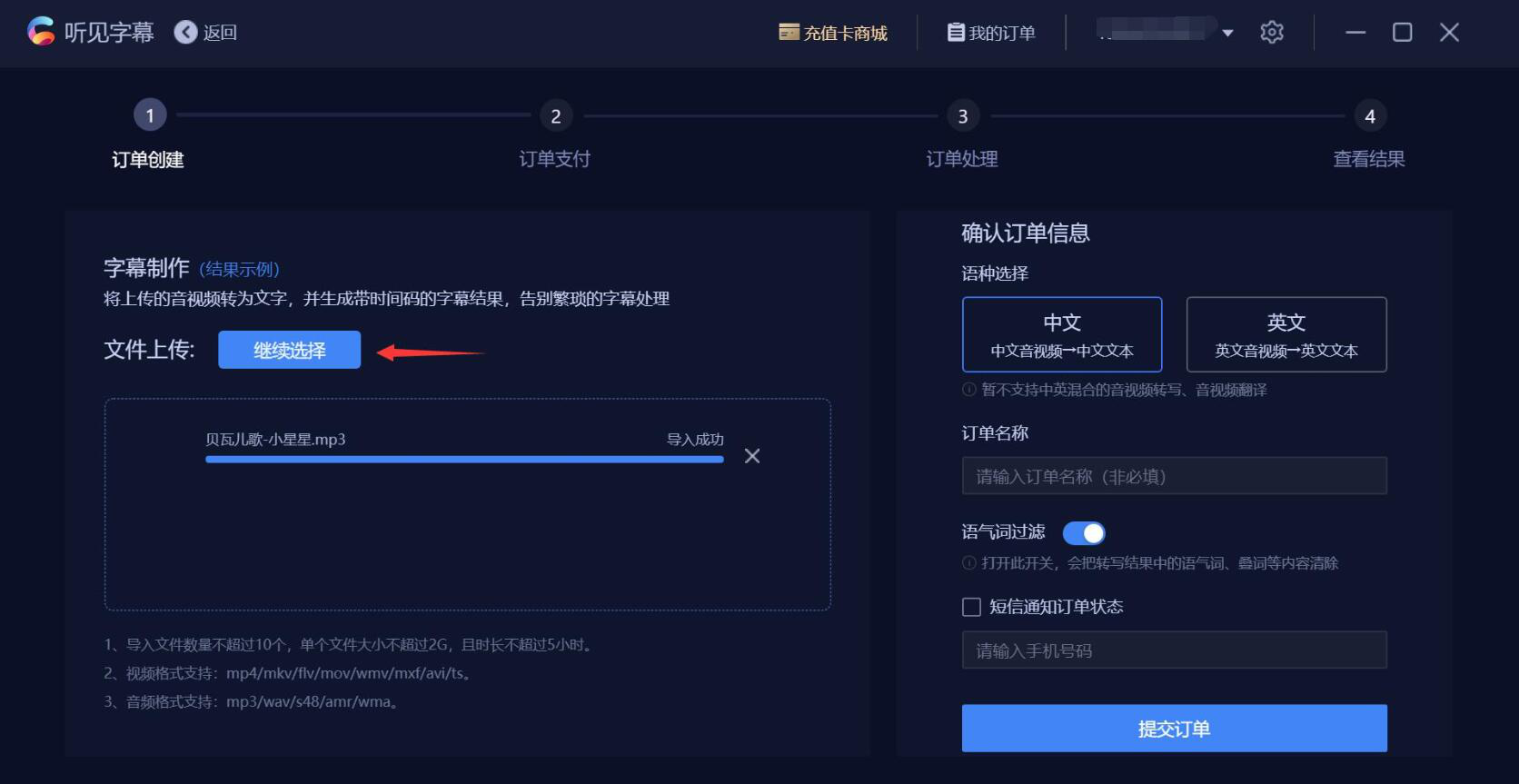Click the step 4 查看结果 circle
This screenshot has height=784, width=1519.
point(1370,115)
